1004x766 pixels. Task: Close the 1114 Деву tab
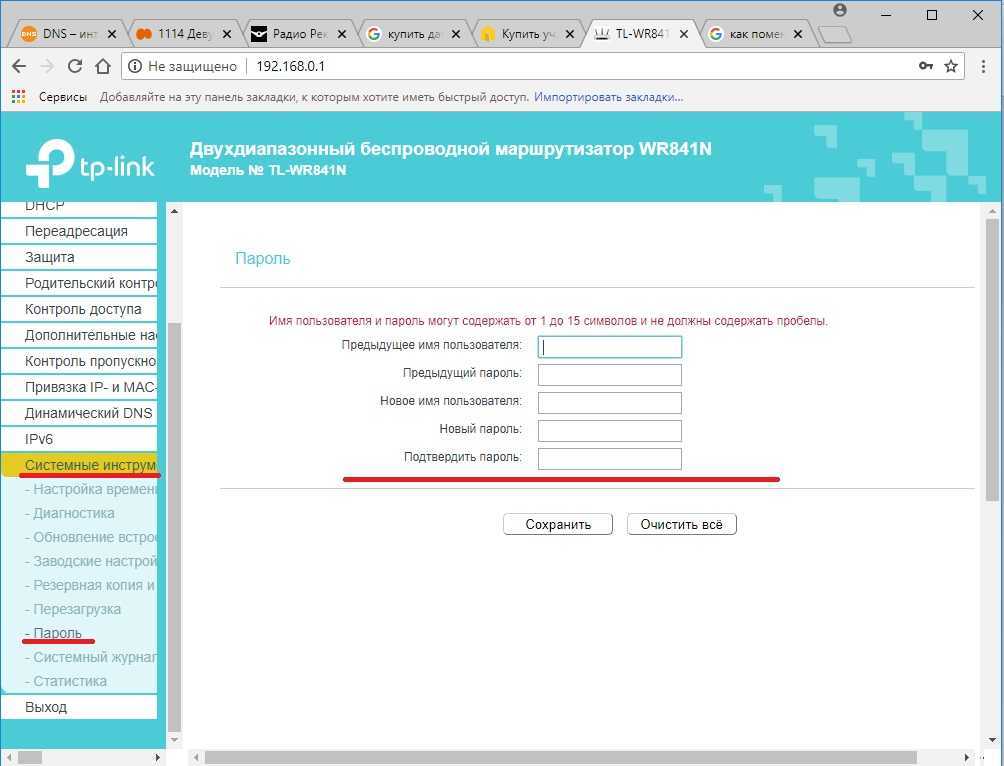[227, 34]
